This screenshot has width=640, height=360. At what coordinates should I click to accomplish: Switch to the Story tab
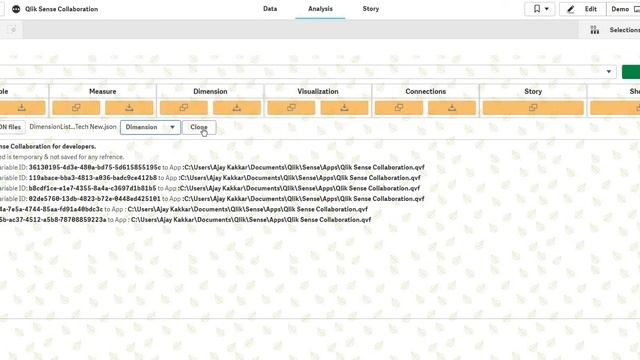(371, 9)
